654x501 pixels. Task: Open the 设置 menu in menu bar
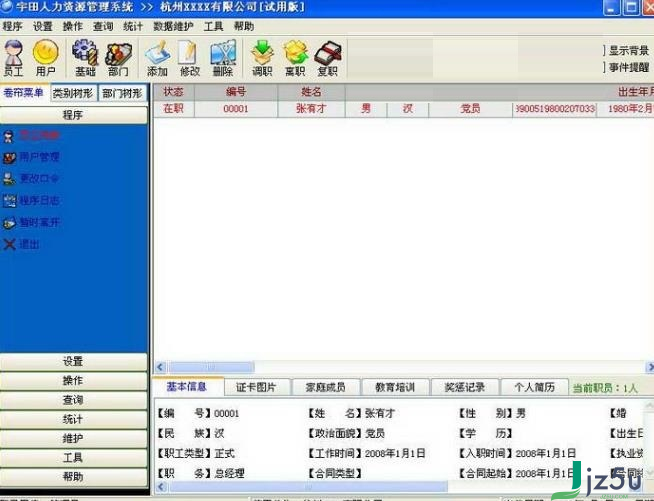pyautogui.click(x=43, y=26)
